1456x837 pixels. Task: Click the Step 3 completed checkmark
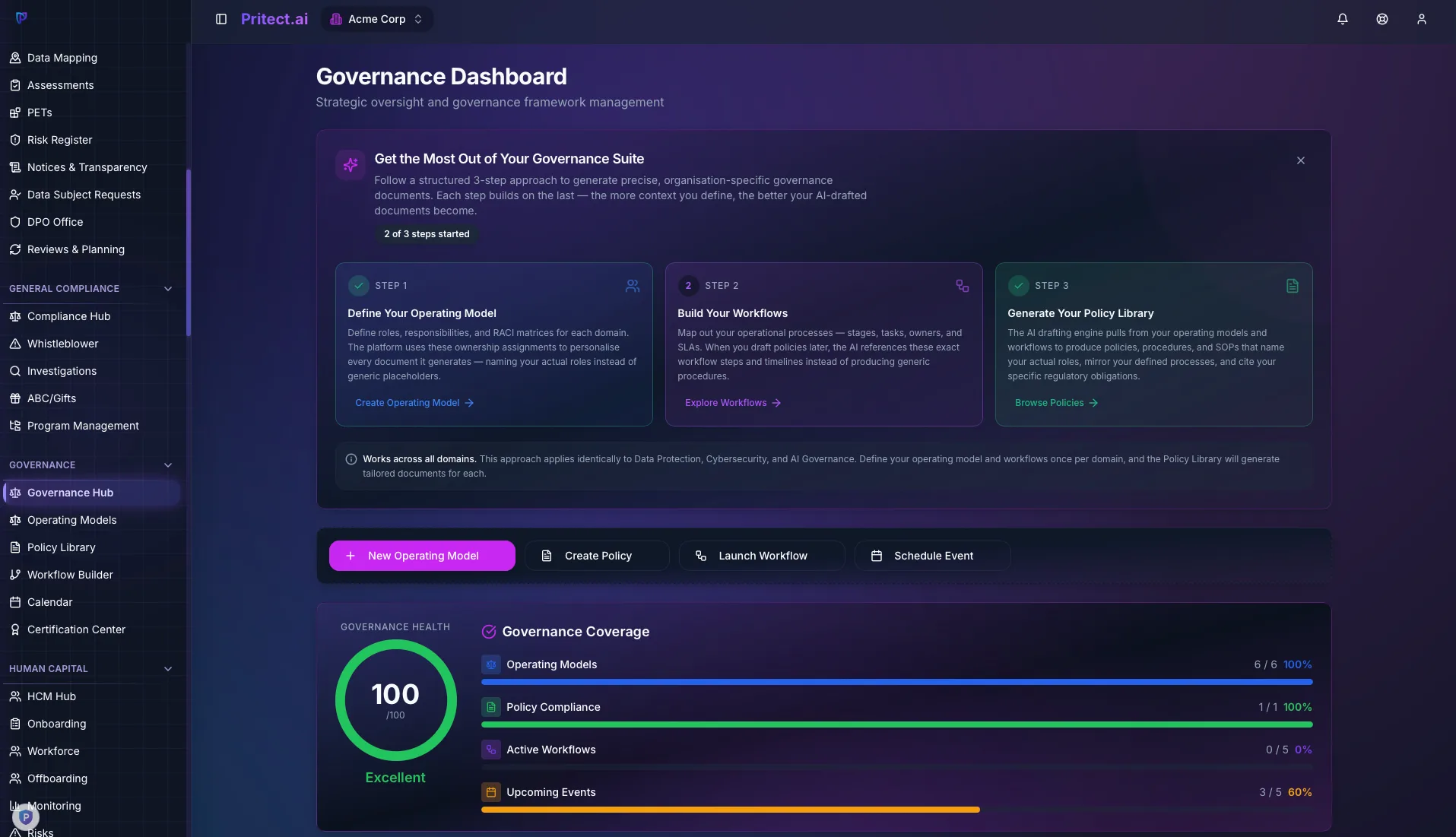point(1018,286)
